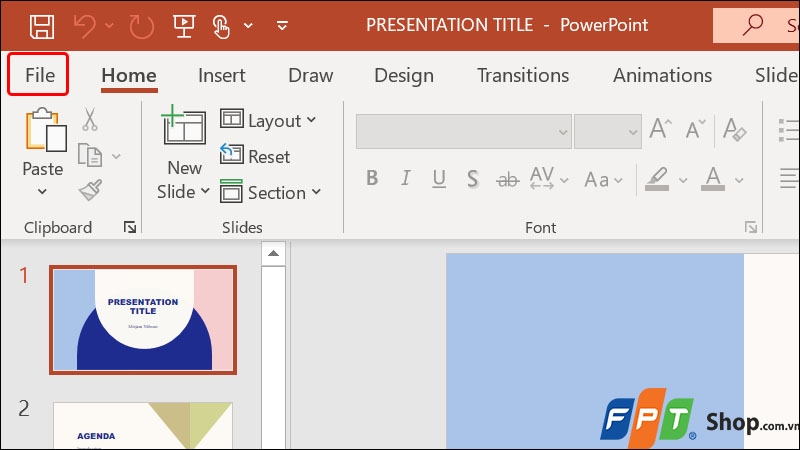Open Change Case dropdown

(604, 180)
